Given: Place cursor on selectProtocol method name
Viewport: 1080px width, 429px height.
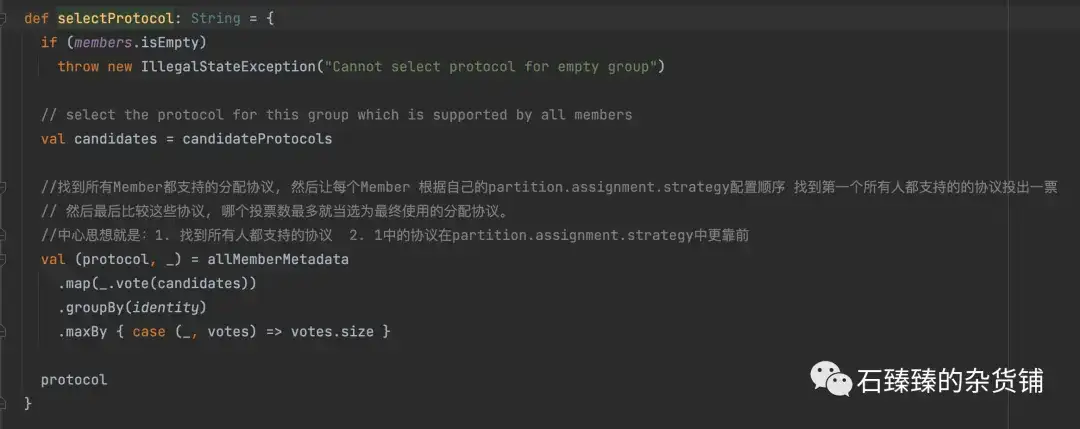Looking at the screenshot, I should (x=115, y=19).
